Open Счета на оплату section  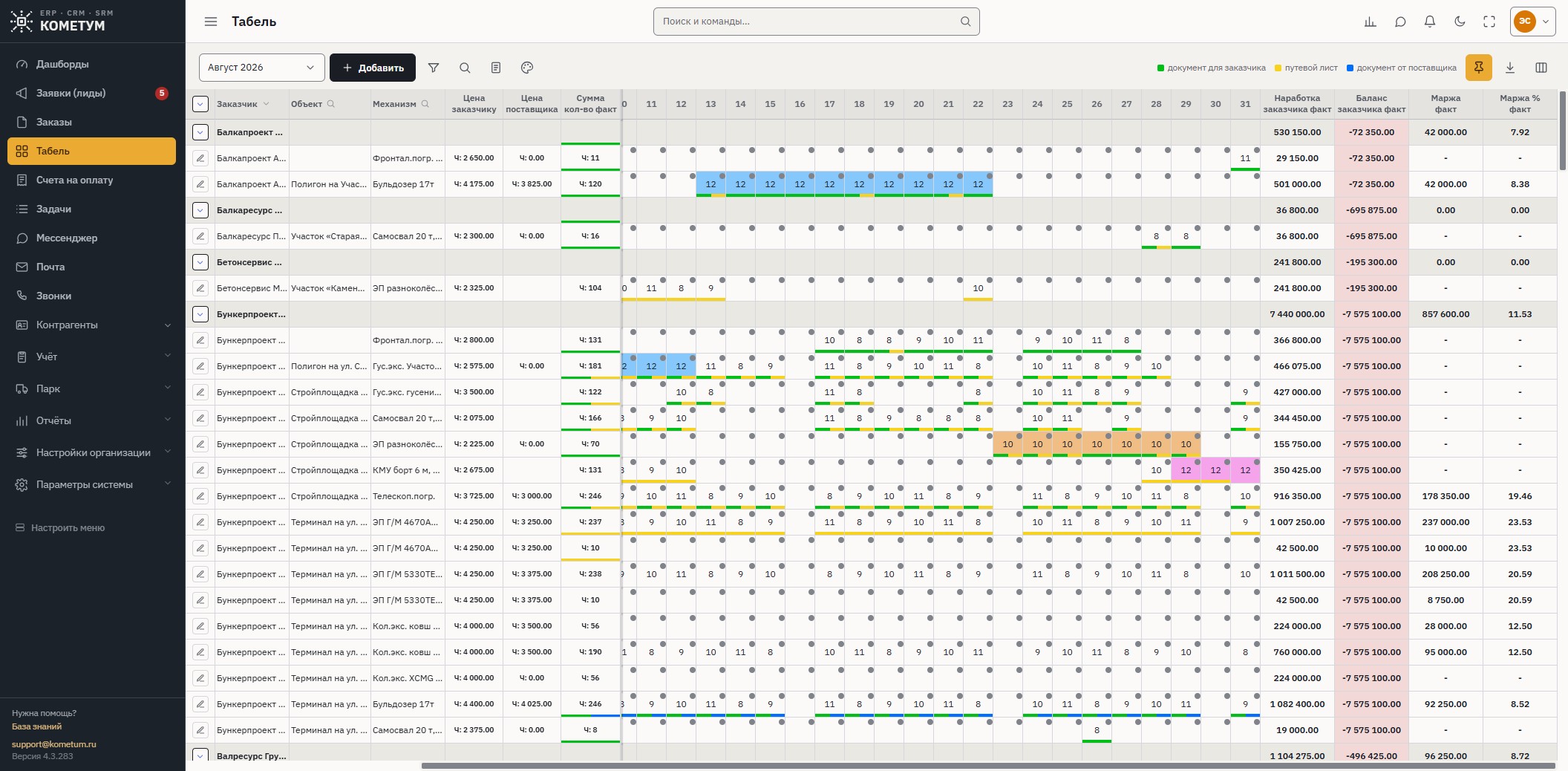coord(91,180)
